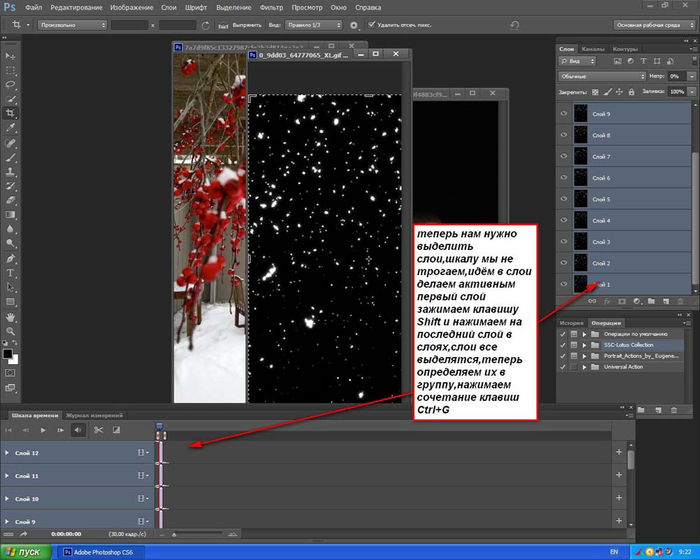Screen dimensions: 700x560
Task: Mute audio playback in the timeline
Action: point(78,430)
